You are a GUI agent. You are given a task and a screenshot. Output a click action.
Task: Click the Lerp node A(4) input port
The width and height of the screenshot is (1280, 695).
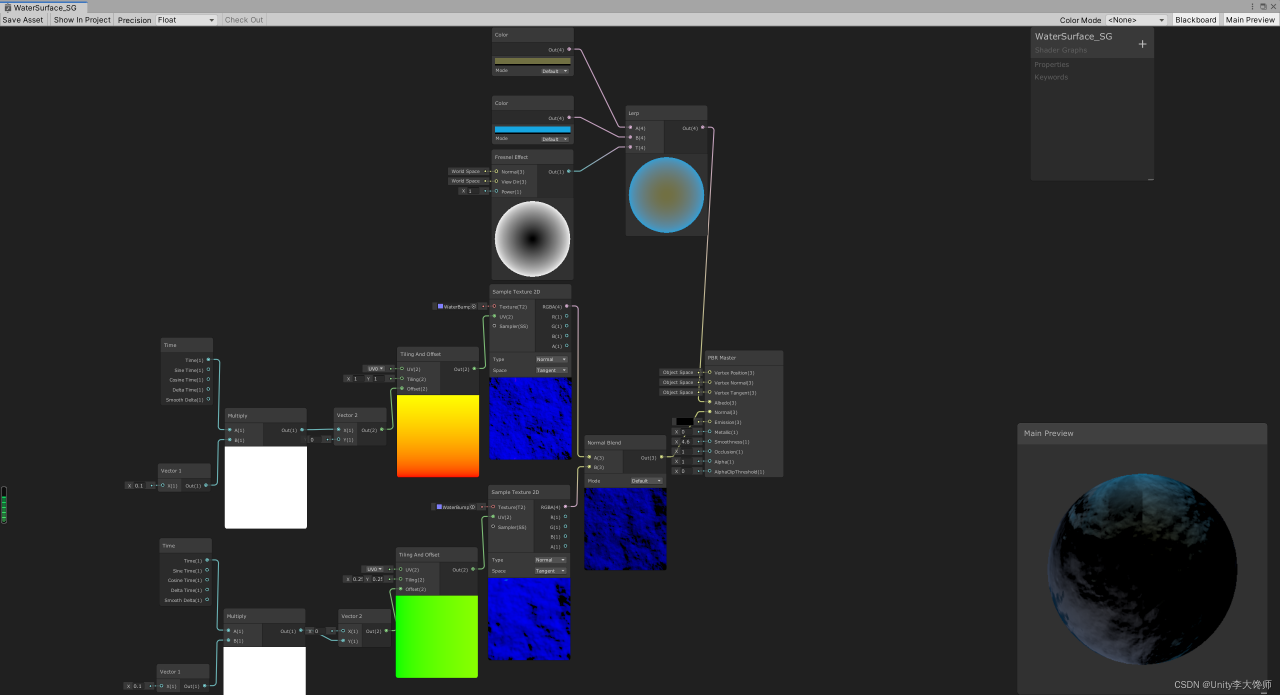pyautogui.click(x=631, y=128)
